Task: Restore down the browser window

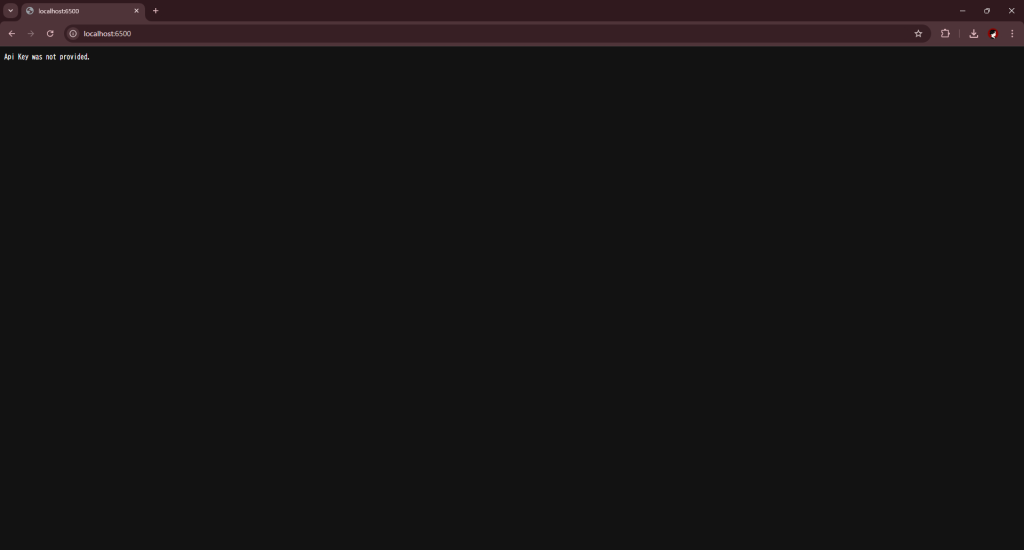Action: 987,10
